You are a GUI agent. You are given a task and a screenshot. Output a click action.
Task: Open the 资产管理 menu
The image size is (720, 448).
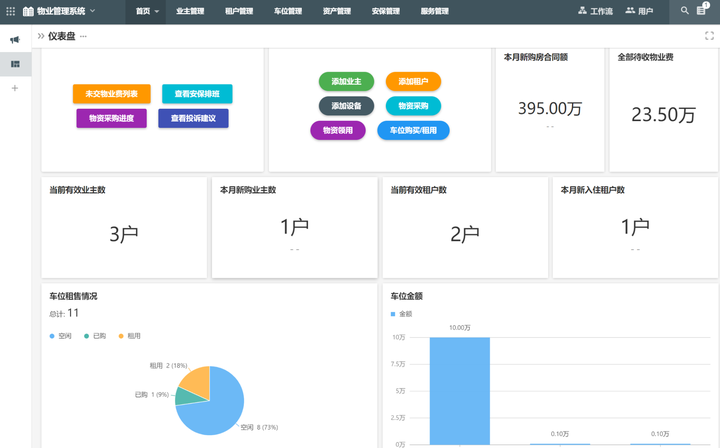click(x=337, y=11)
